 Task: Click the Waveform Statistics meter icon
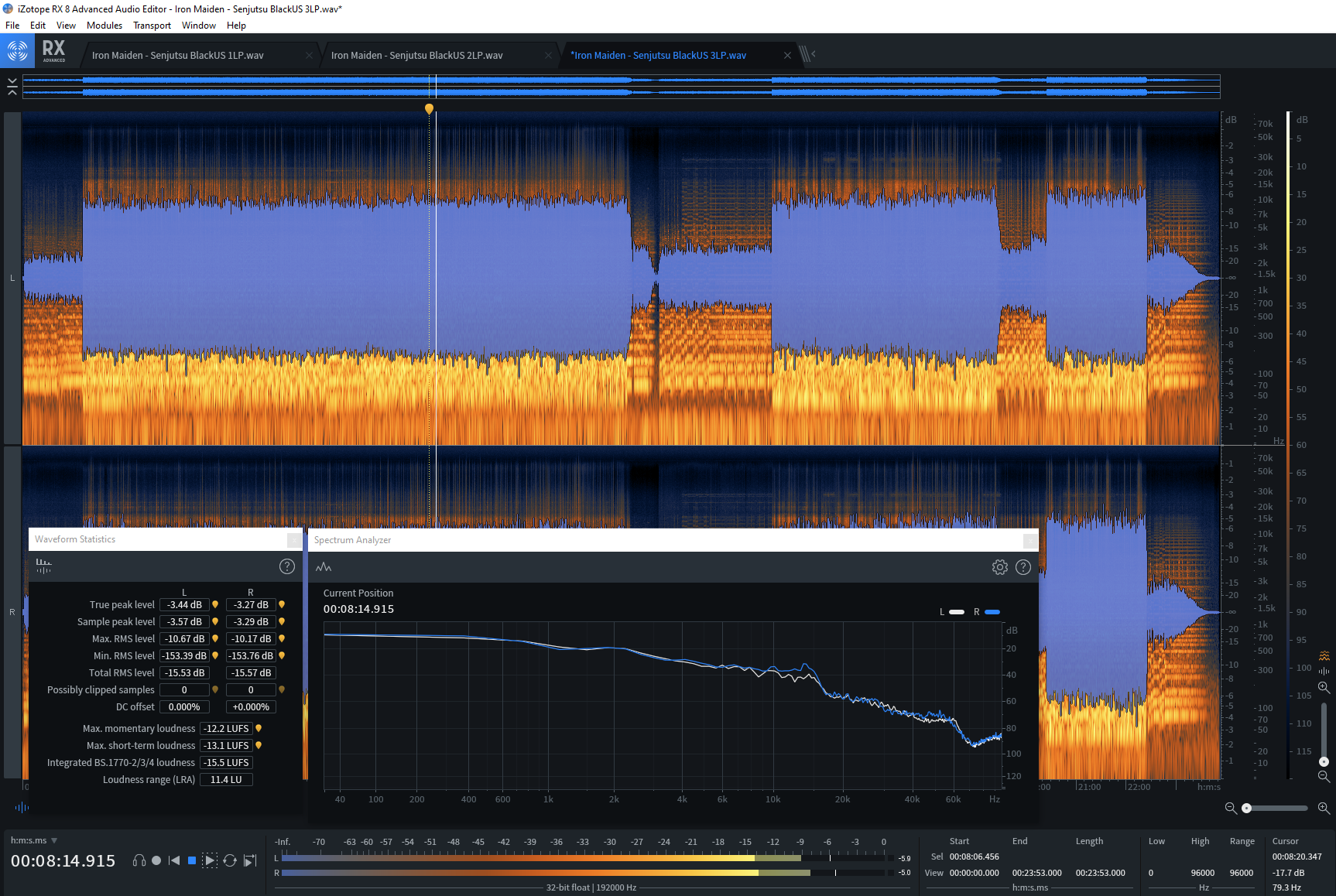43,566
